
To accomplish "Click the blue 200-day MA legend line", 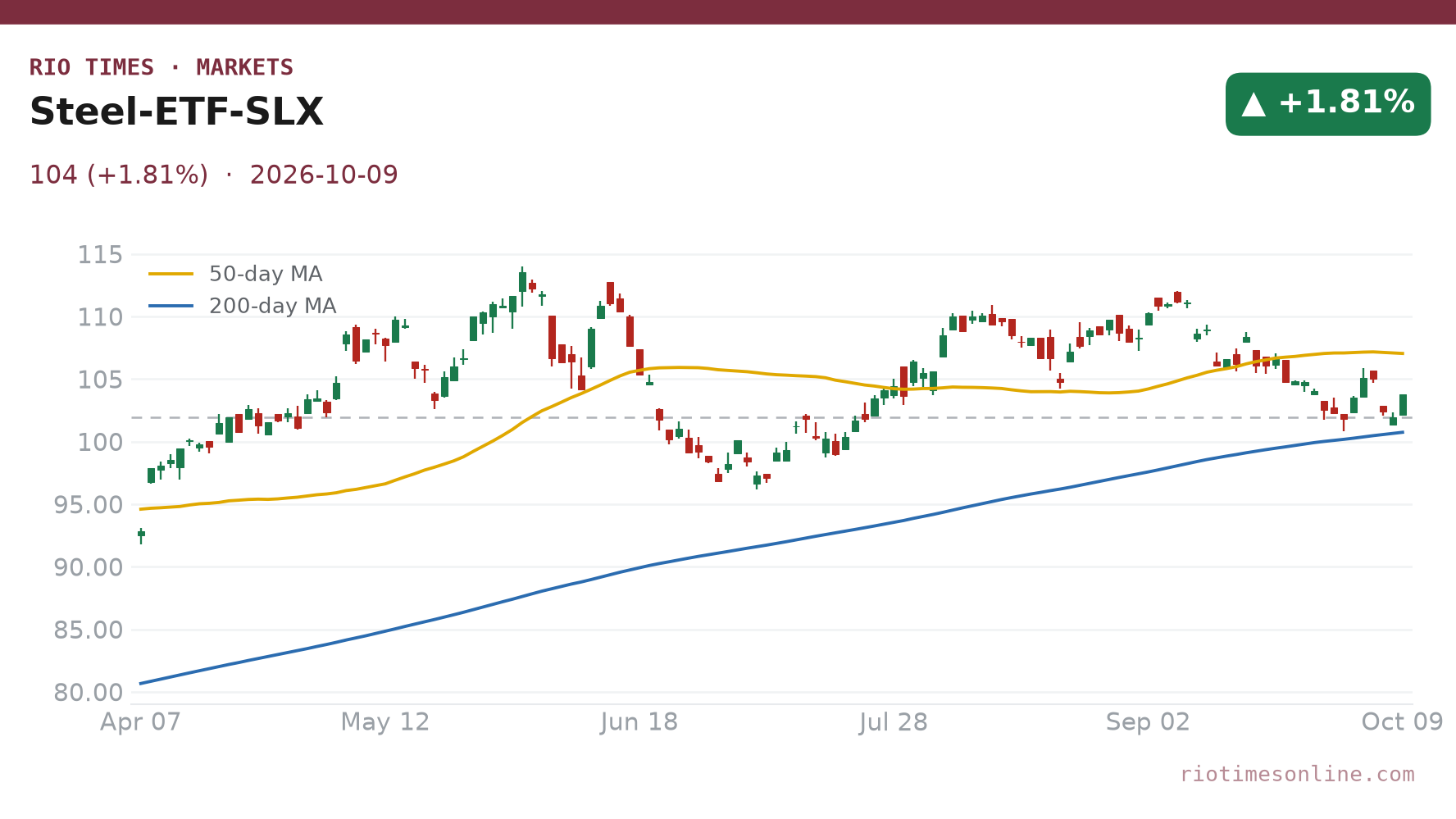I will click(171, 306).
